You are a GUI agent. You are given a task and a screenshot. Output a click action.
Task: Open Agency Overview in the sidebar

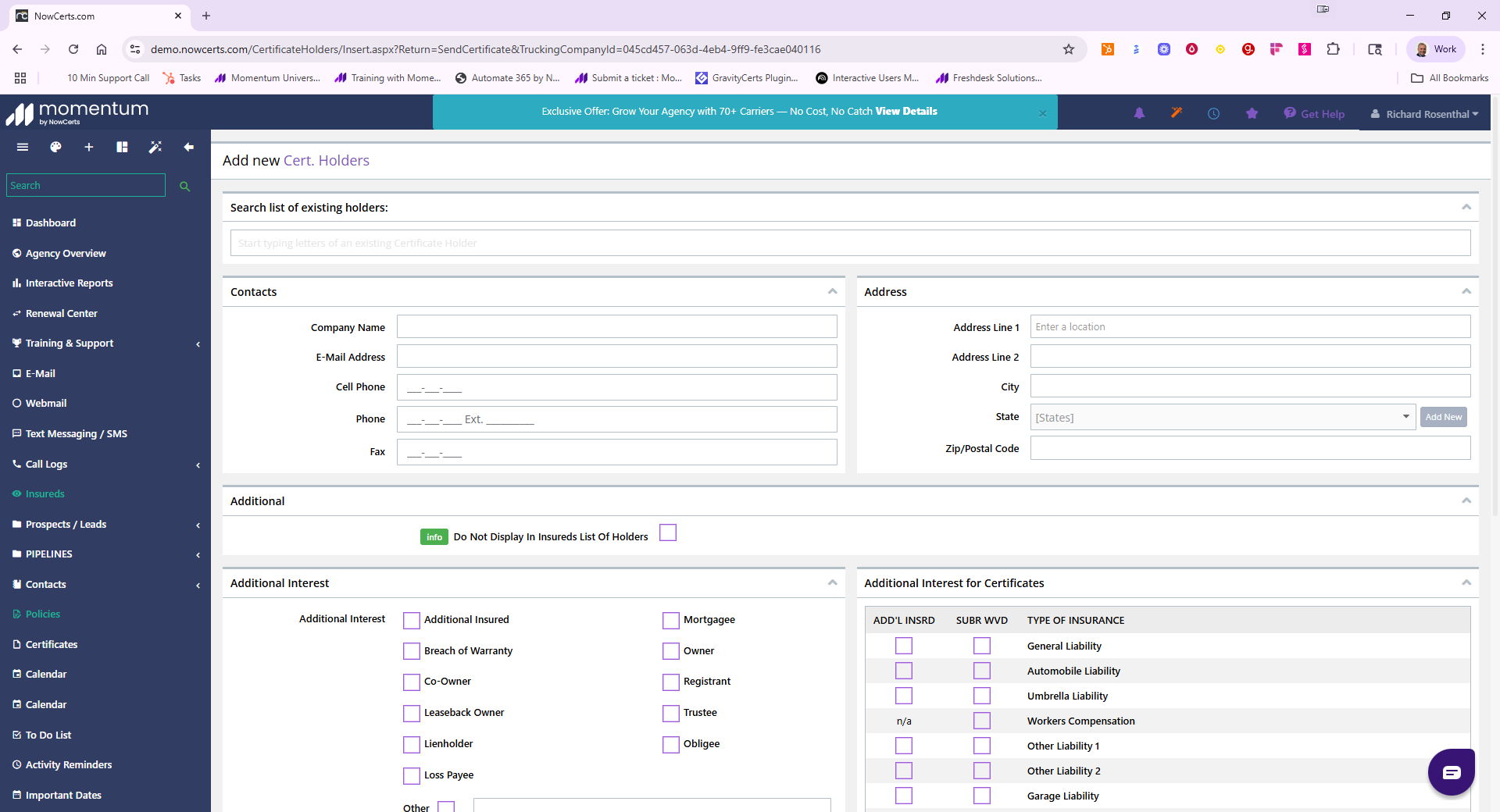(66, 253)
